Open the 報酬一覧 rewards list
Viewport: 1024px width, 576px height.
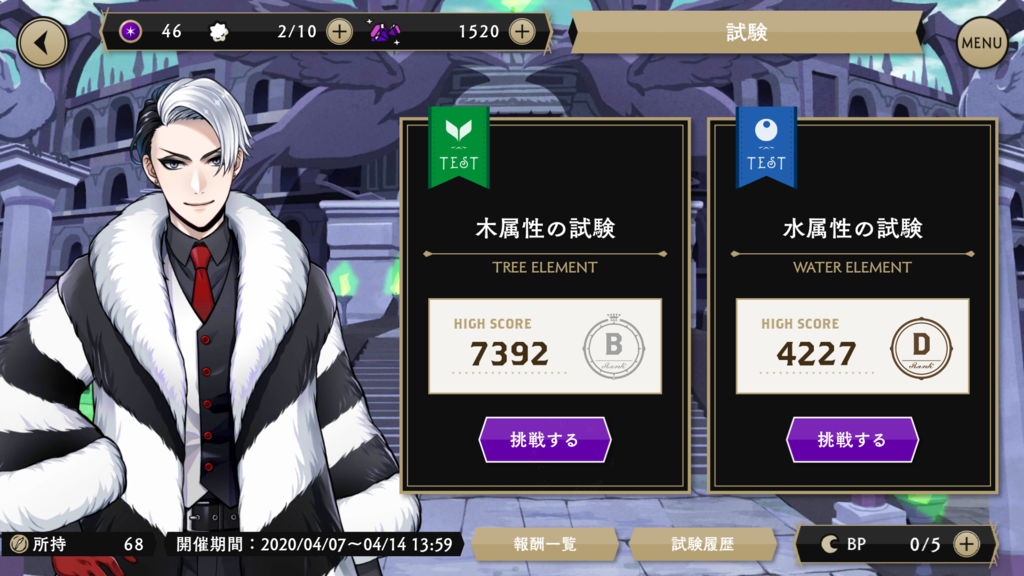[545, 543]
